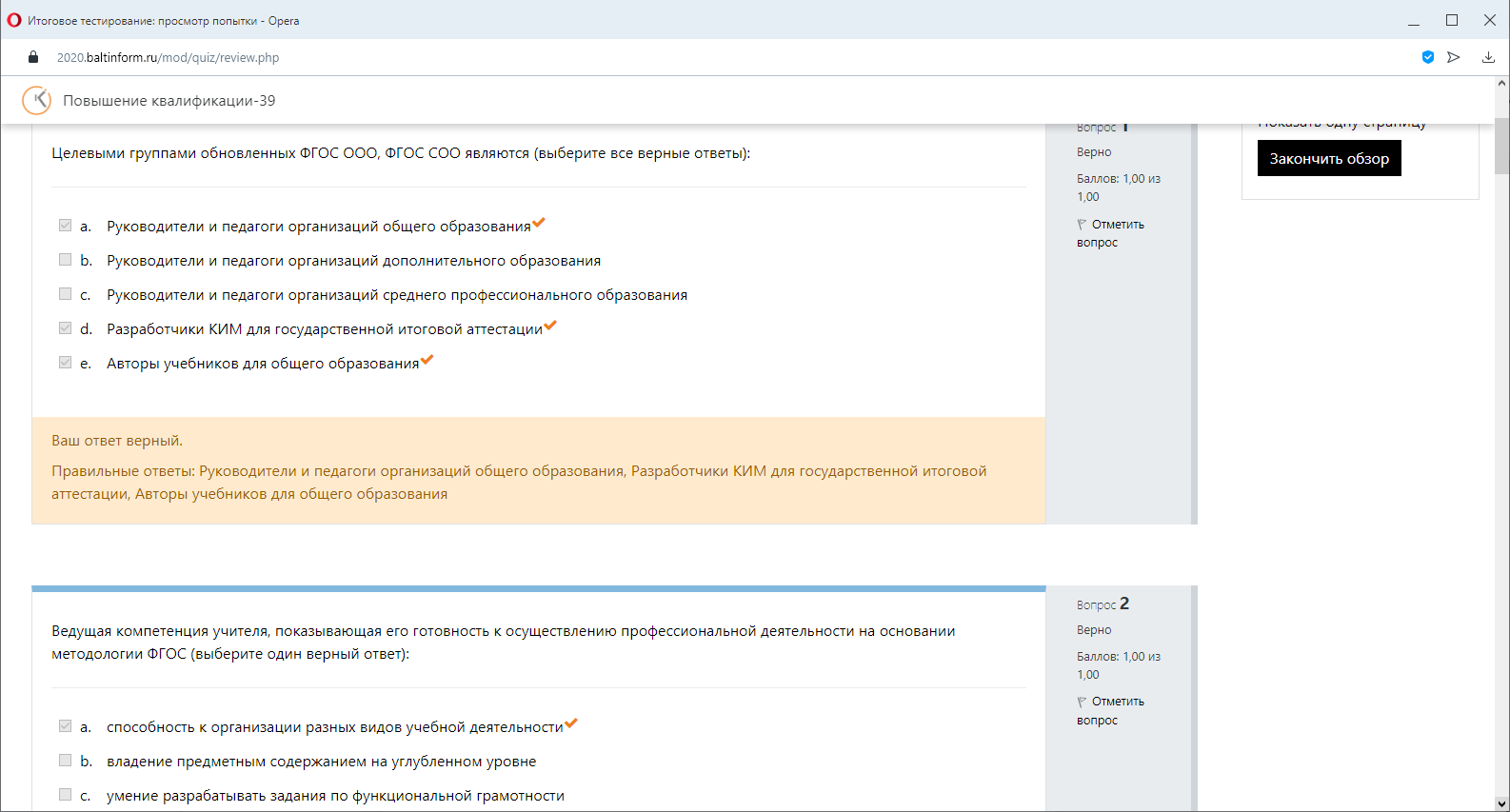
Task: Close the Opera window
Action: click(1490, 20)
